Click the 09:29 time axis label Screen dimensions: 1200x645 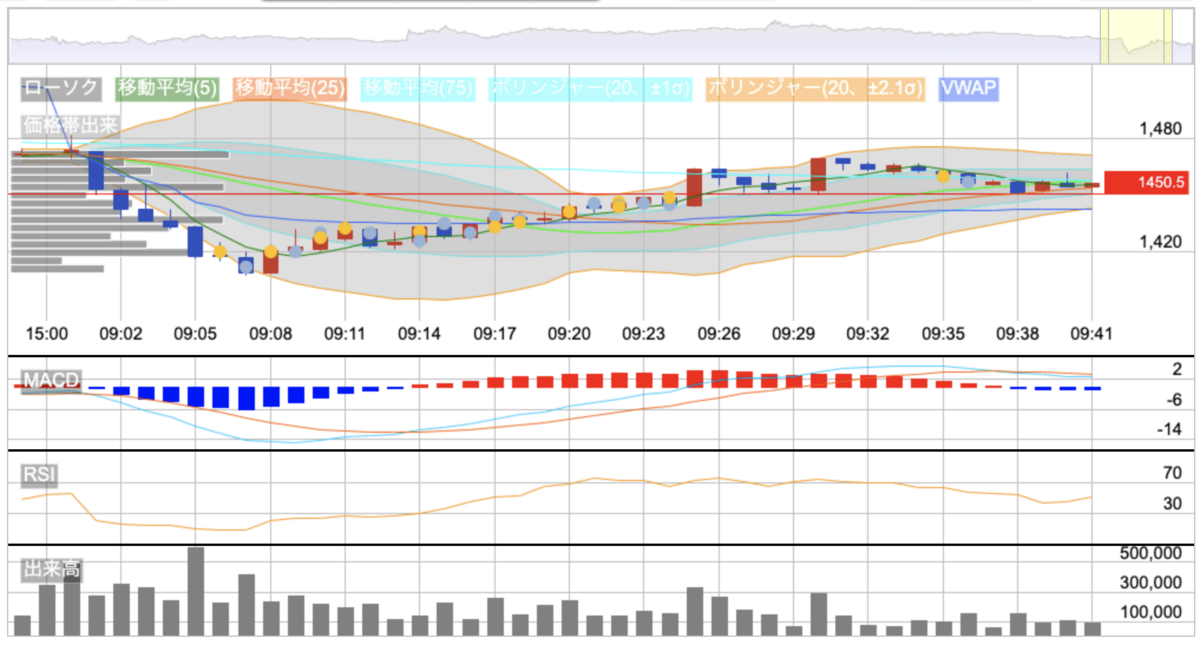(794, 332)
